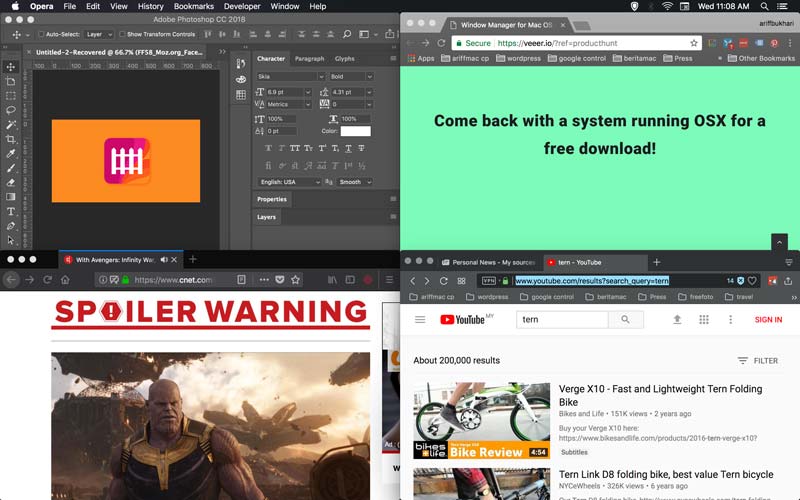Select the Move tool in Photoshop toolbox

point(11,67)
